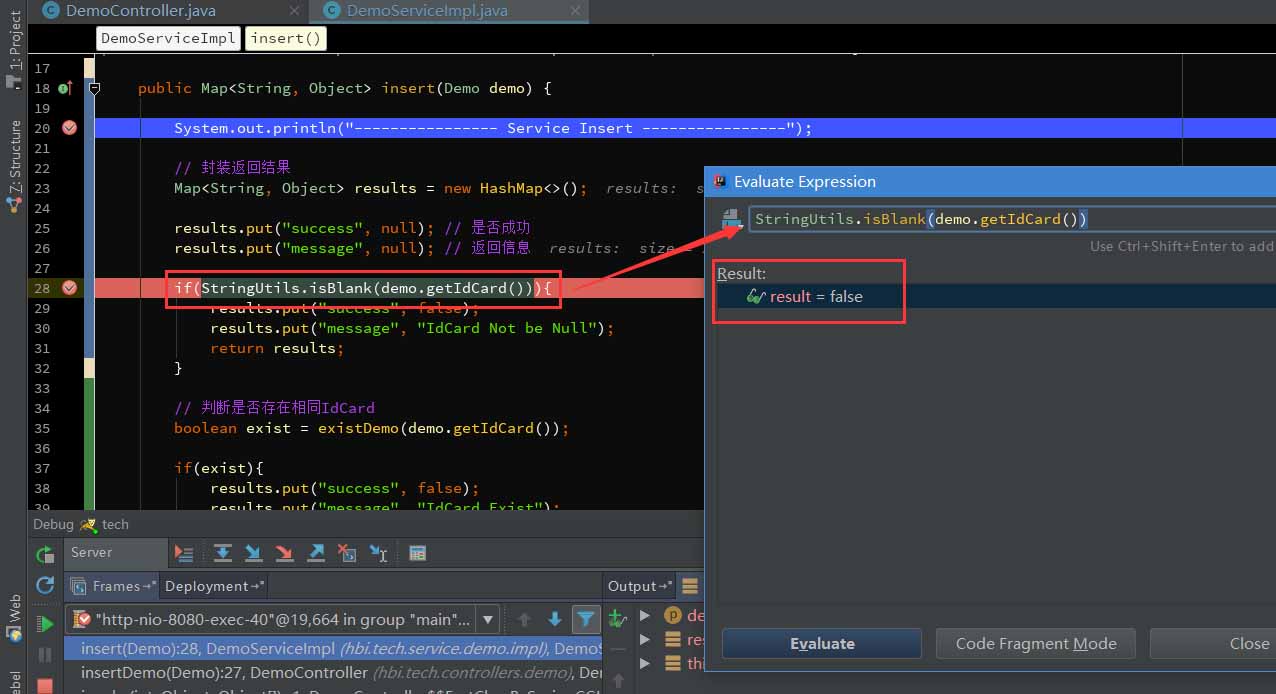Select the Output tab
1276x694 pixels.
[x=638, y=586]
